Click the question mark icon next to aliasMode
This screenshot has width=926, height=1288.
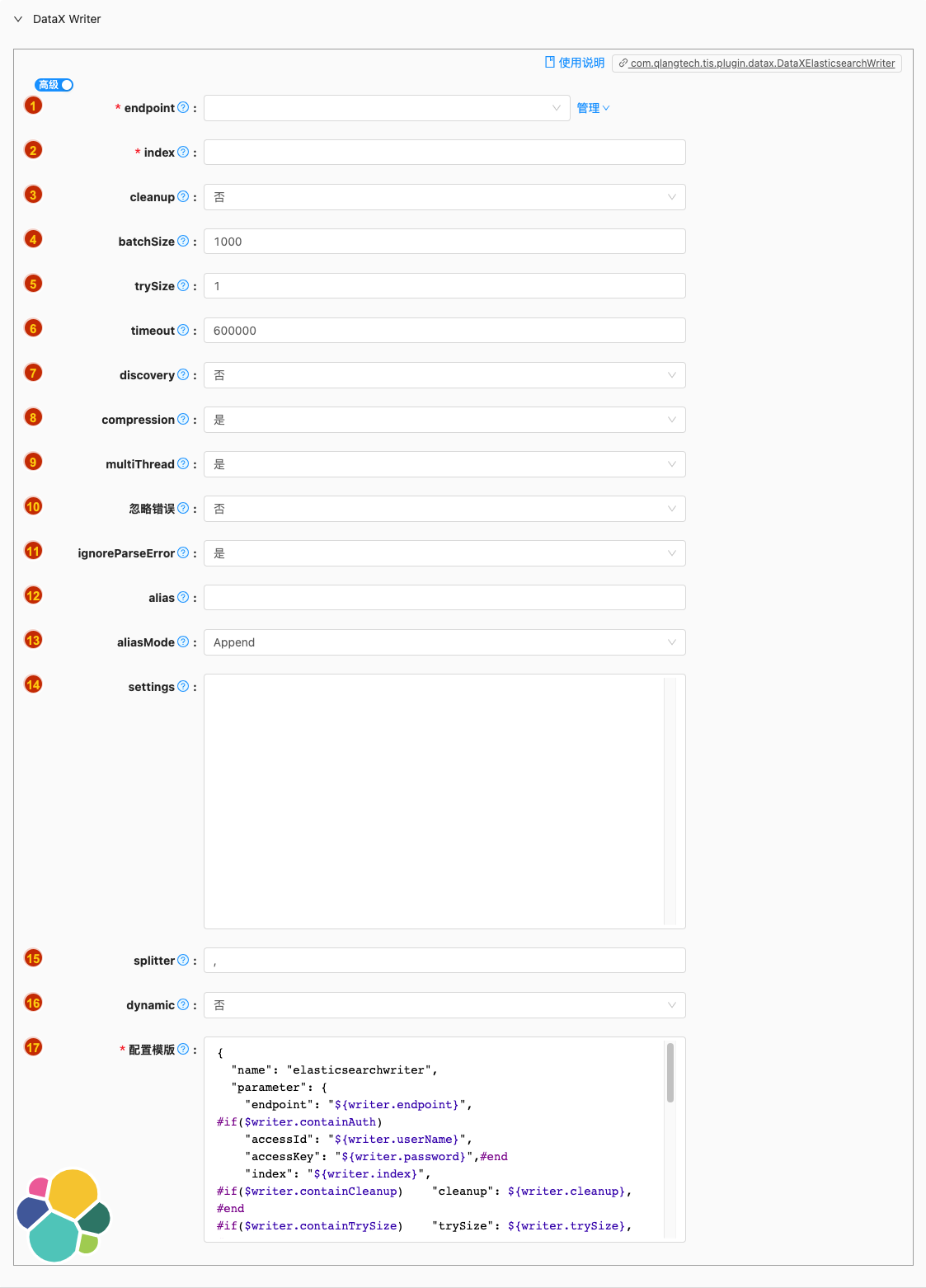pos(183,642)
